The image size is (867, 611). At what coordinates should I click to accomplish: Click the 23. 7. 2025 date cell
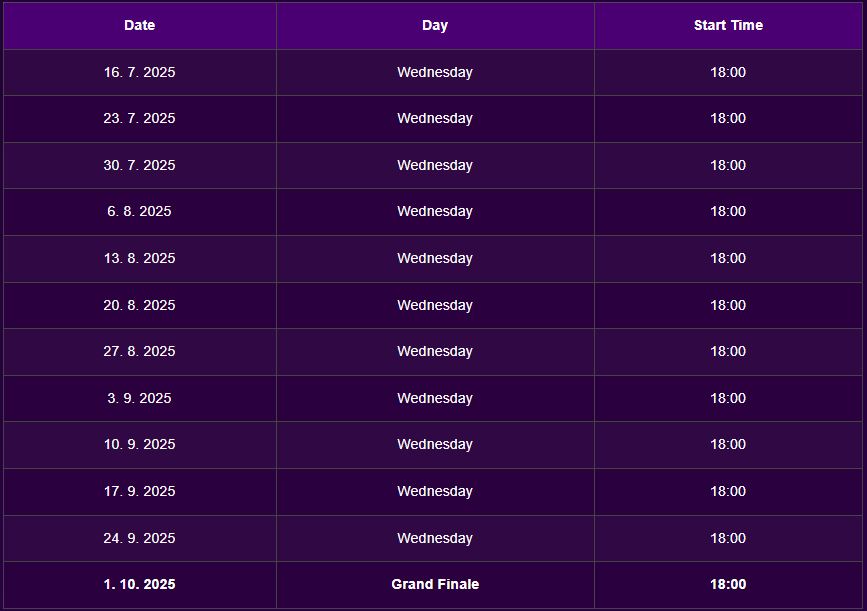tap(140, 118)
